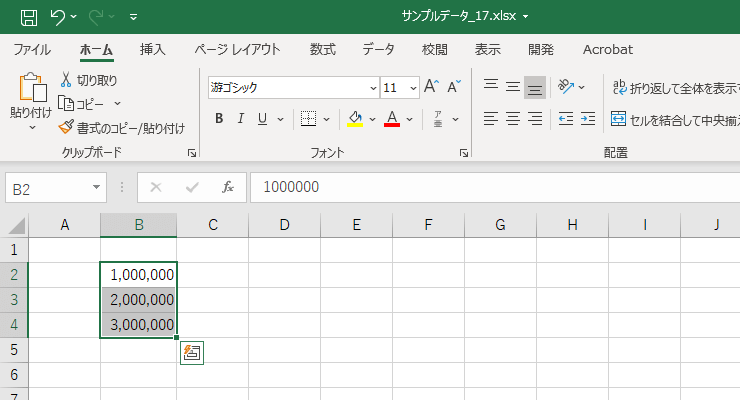Click the 貼り付け paste clipboard icon

coord(33,87)
